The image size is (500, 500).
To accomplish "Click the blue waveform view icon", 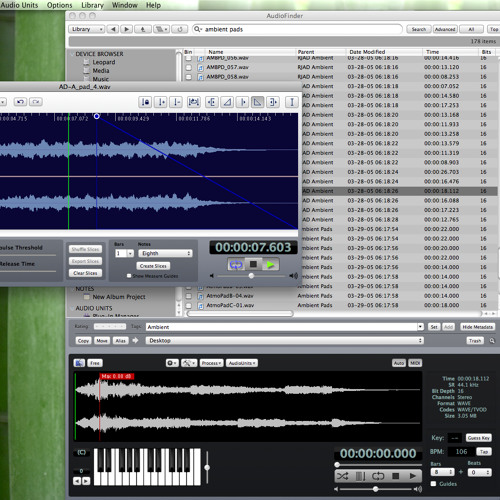I will 79,363.
